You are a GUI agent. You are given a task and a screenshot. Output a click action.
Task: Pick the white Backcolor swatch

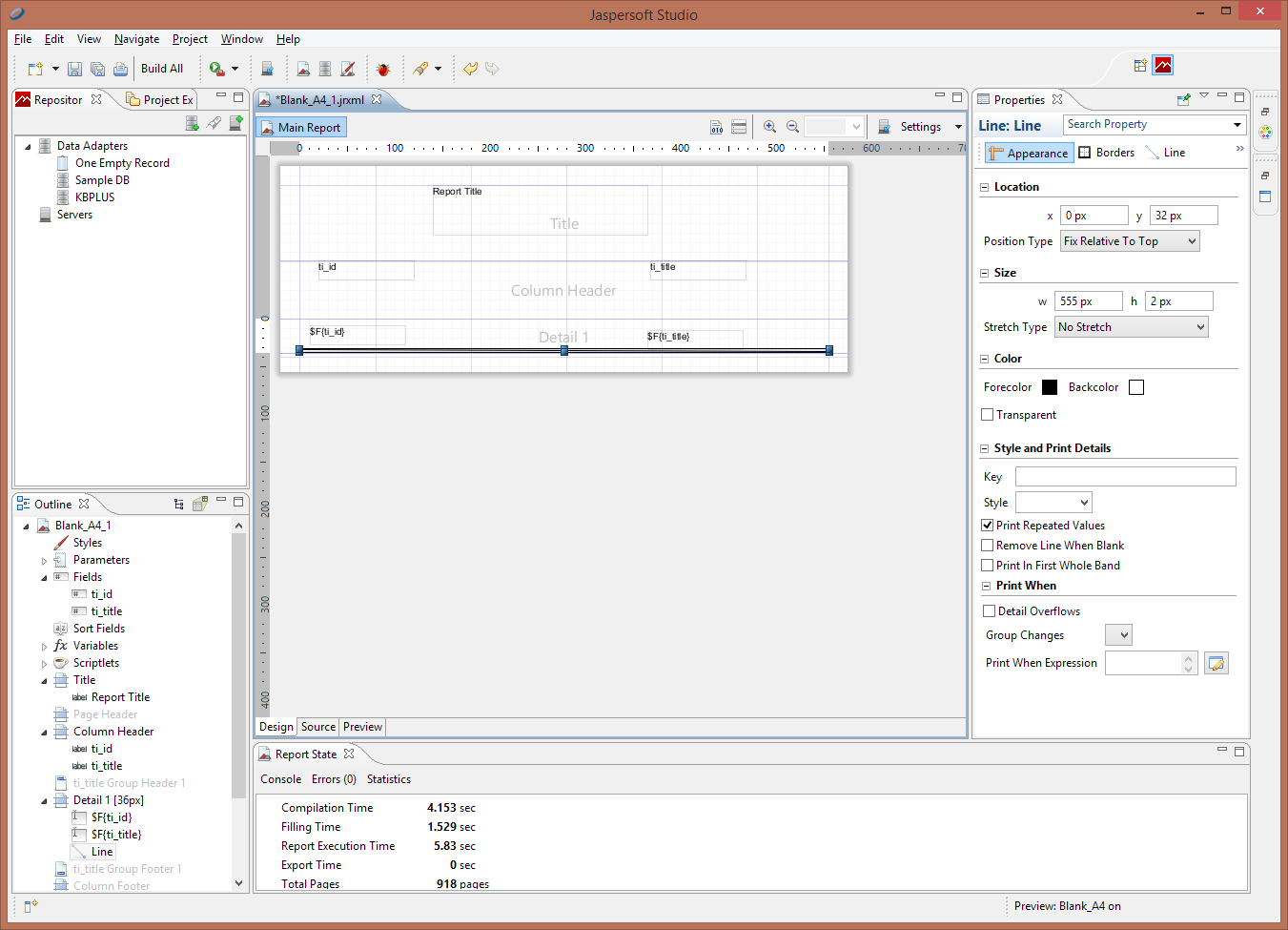(x=1136, y=387)
